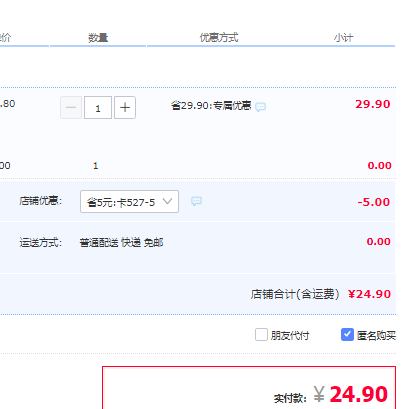Click the minus button to decrease quantity

[x=71, y=108]
